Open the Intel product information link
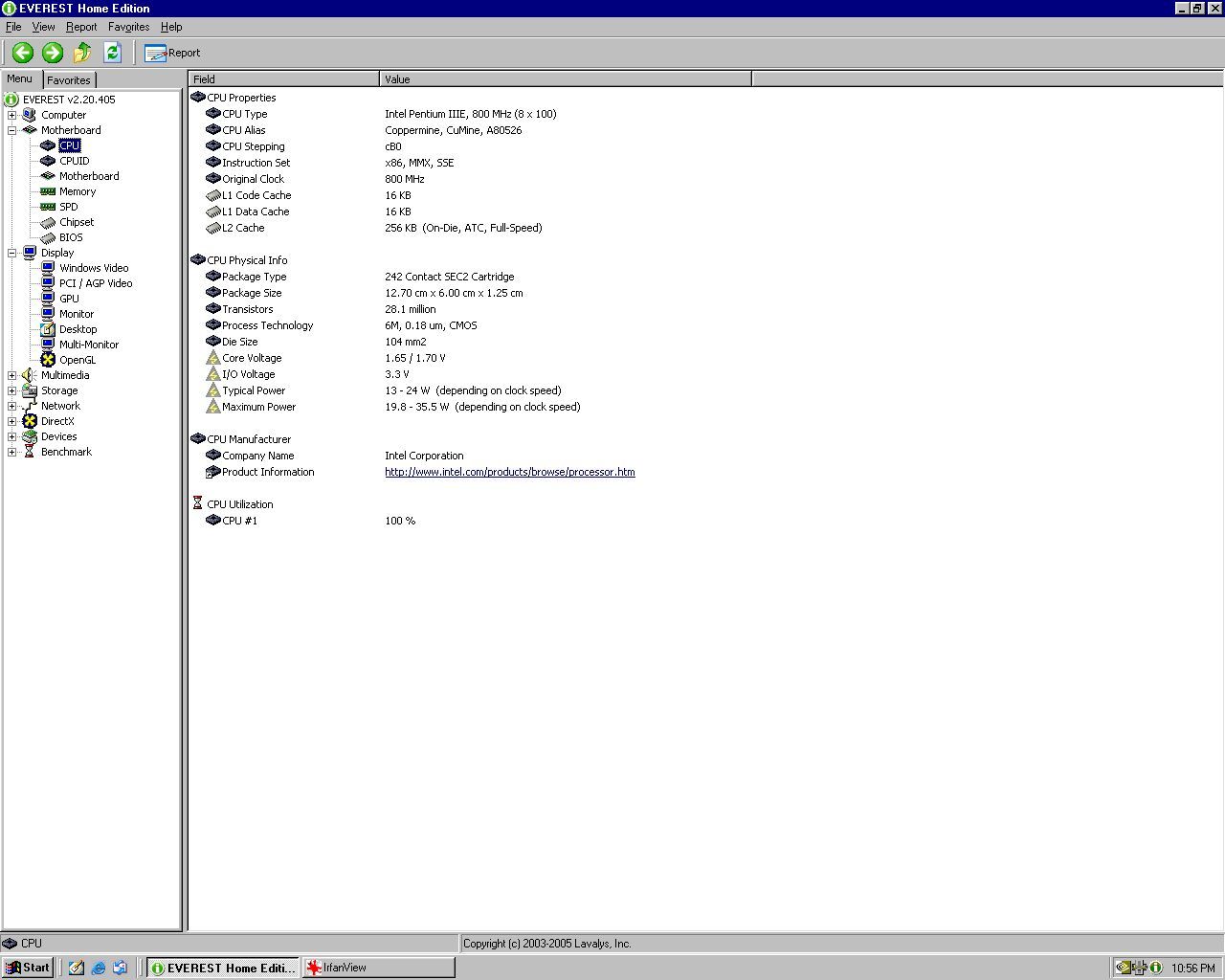This screenshot has height=980, width=1225. tap(509, 472)
